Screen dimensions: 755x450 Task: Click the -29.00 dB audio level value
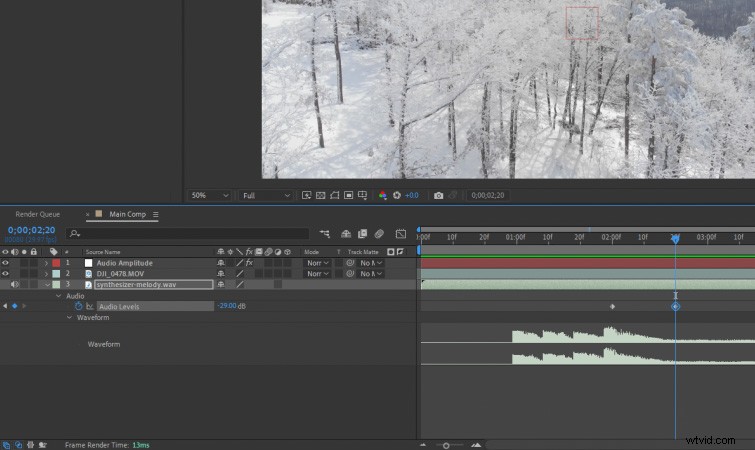(227, 306)
